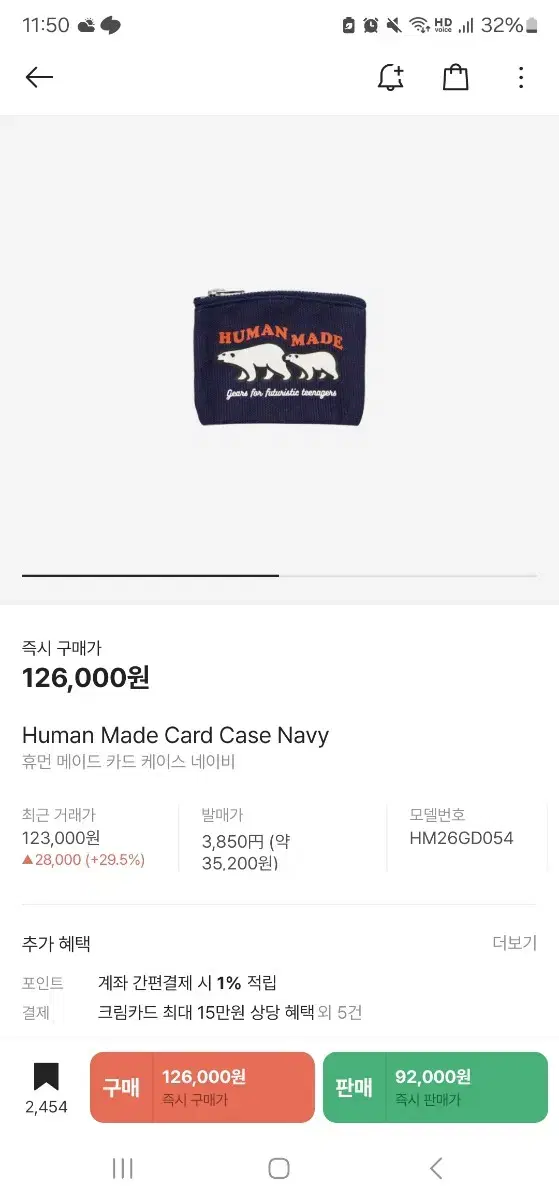This screenshot has width=559, height=1200.
Task: Expand benefits with 더보기
Action: (x=515, y=943)
